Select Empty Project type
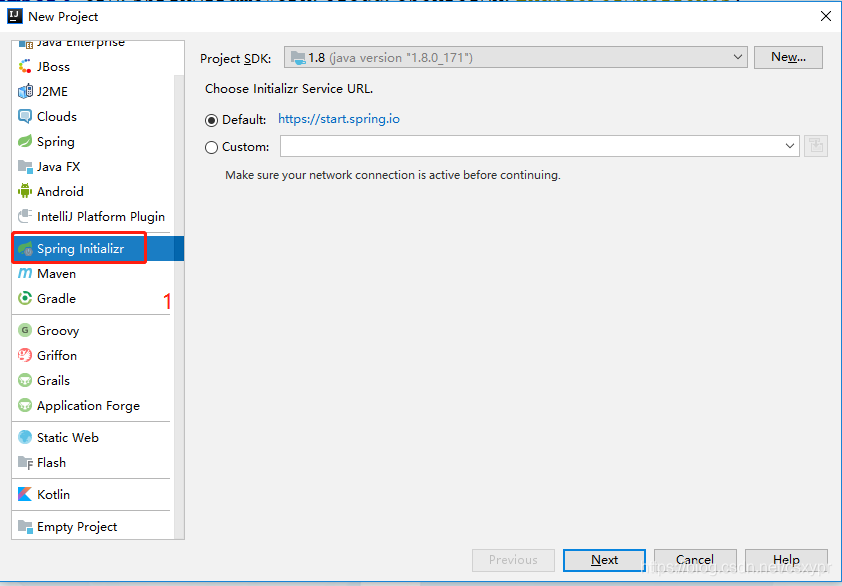 93,526
